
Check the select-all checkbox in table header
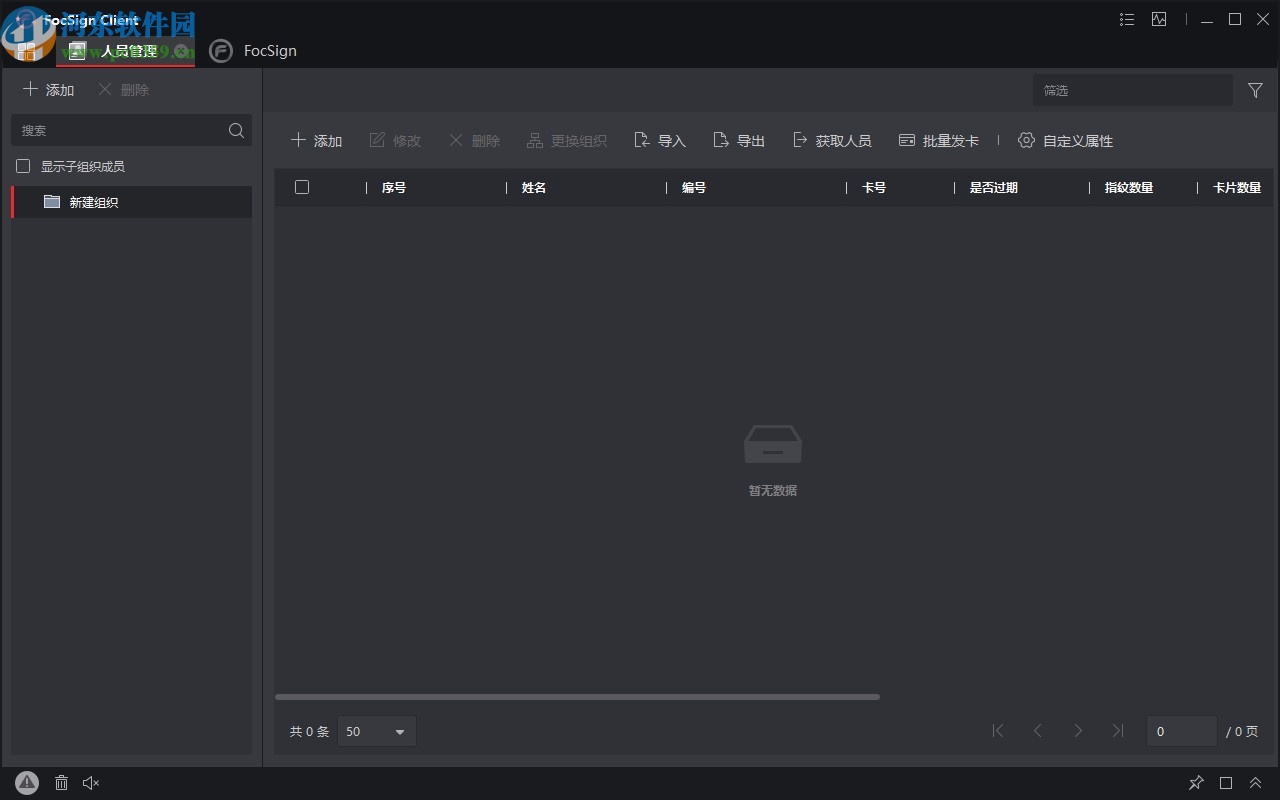tap(302, 187)
